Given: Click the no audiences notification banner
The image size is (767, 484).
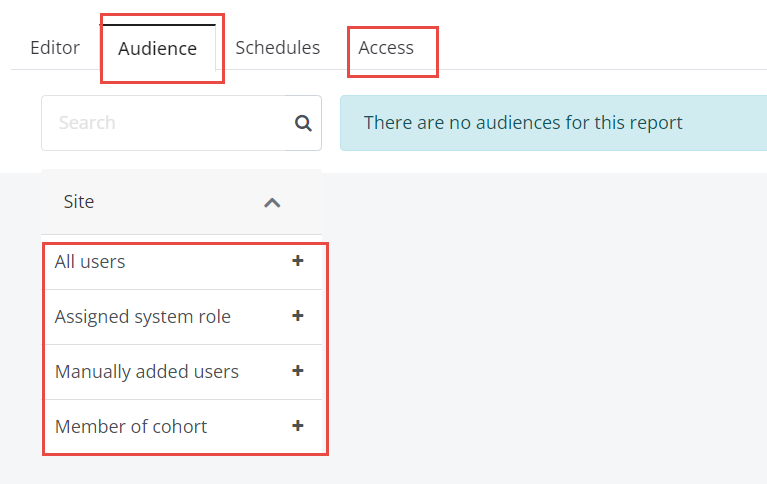Looking at the screenshot, I should [554, 123].
